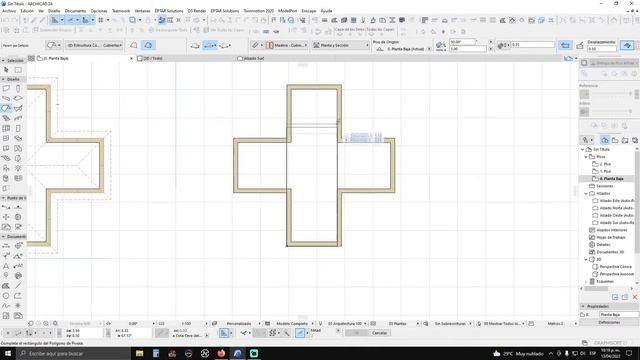
Task: Select the Stair tool in the toolbox
Action: (6, 118)
